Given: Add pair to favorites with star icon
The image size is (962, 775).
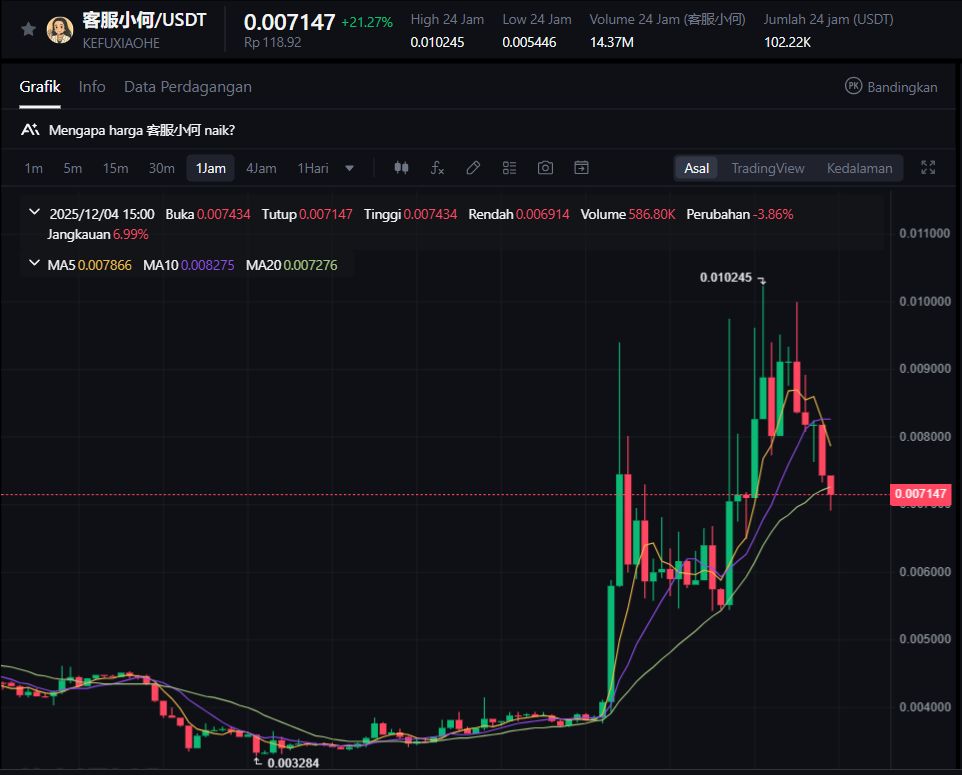Looking at the screenshot, I should coord(28,30).
